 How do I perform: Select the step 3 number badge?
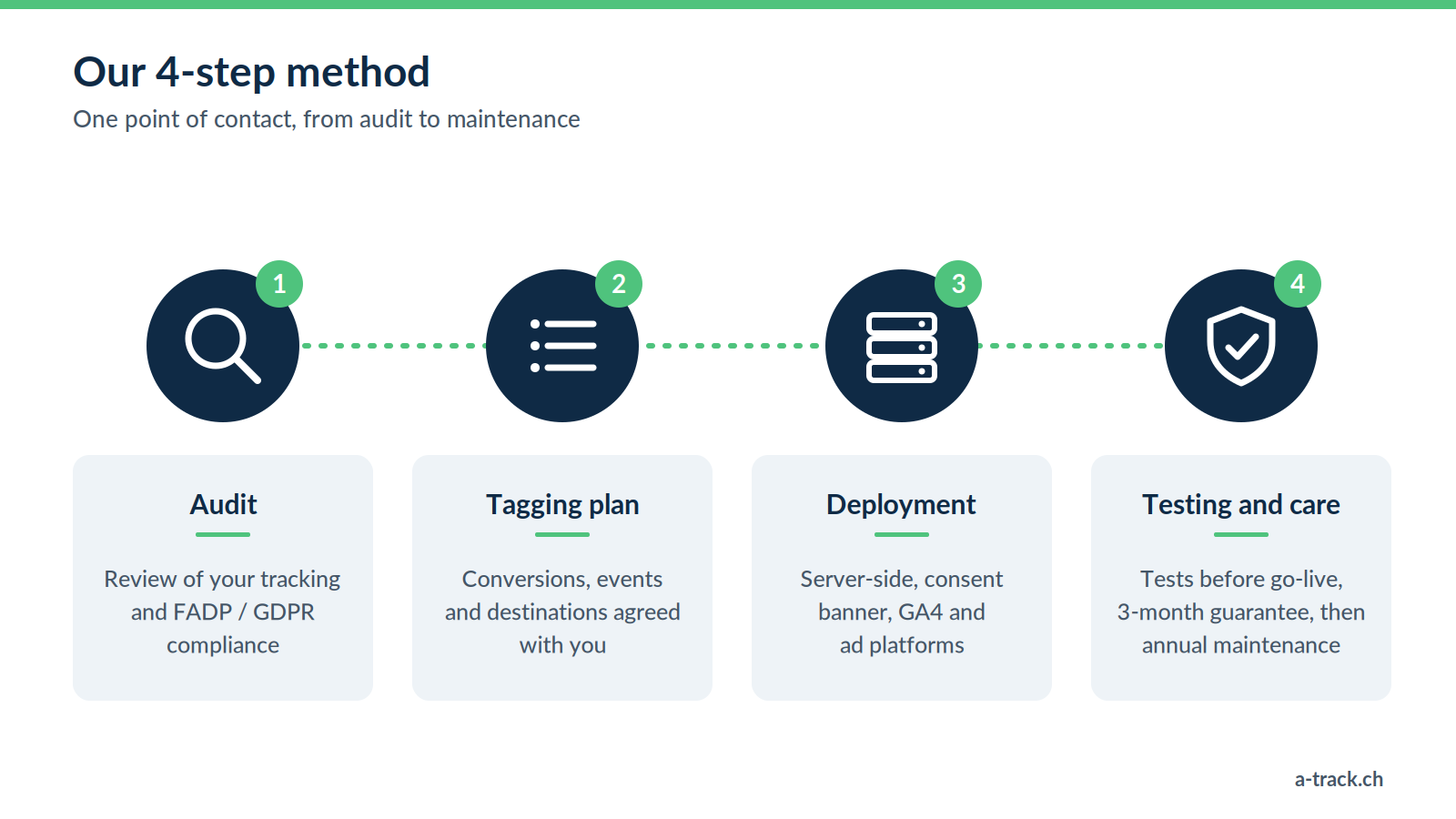(x=958, y=284)
